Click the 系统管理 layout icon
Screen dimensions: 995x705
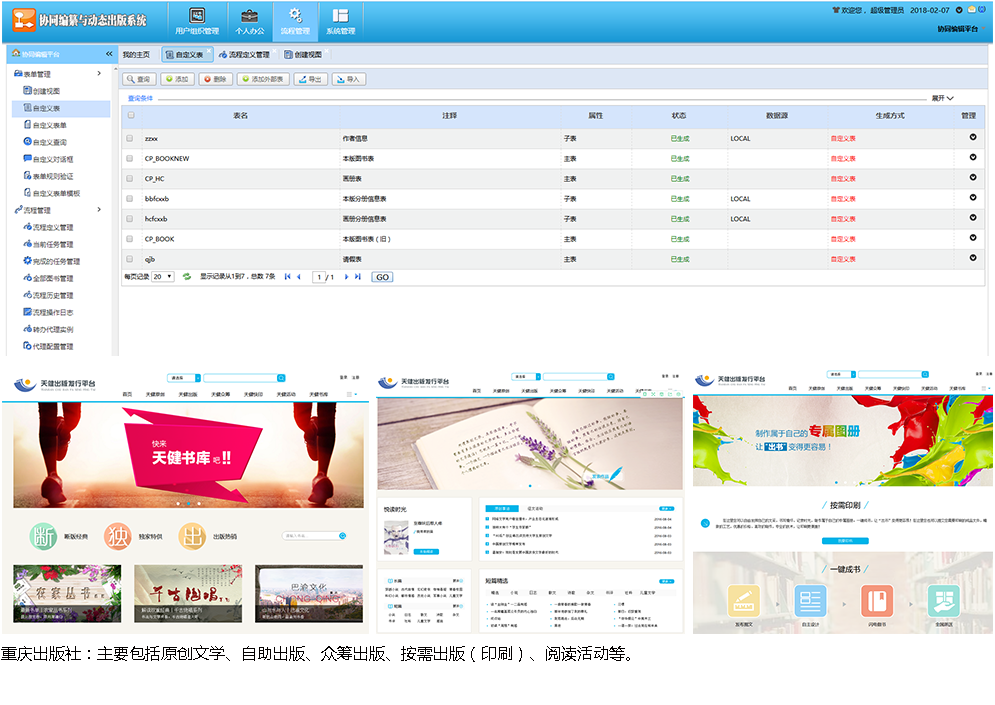pyautogui.click(x=340, y=16)
